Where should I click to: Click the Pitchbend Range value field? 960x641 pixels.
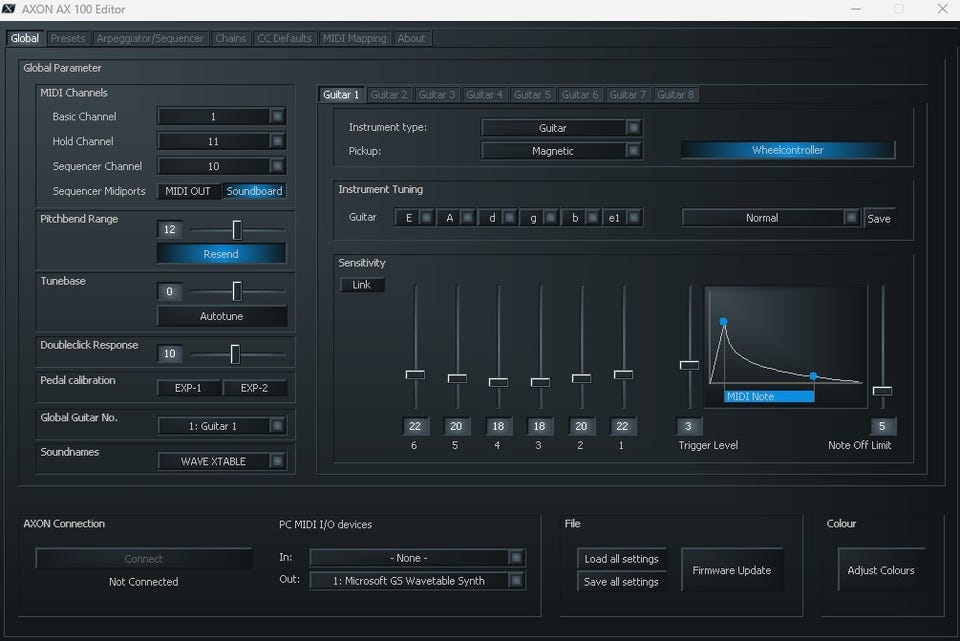tap(169, 230)
